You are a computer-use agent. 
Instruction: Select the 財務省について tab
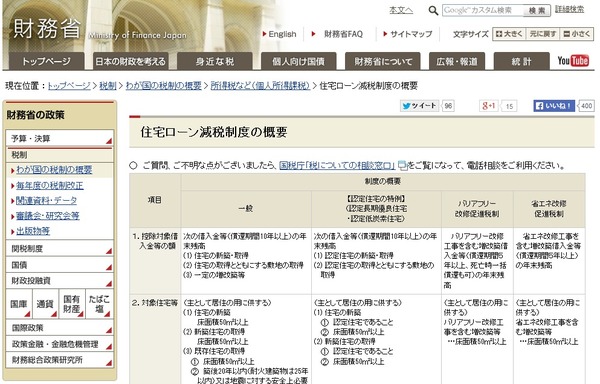click(383, 61)
